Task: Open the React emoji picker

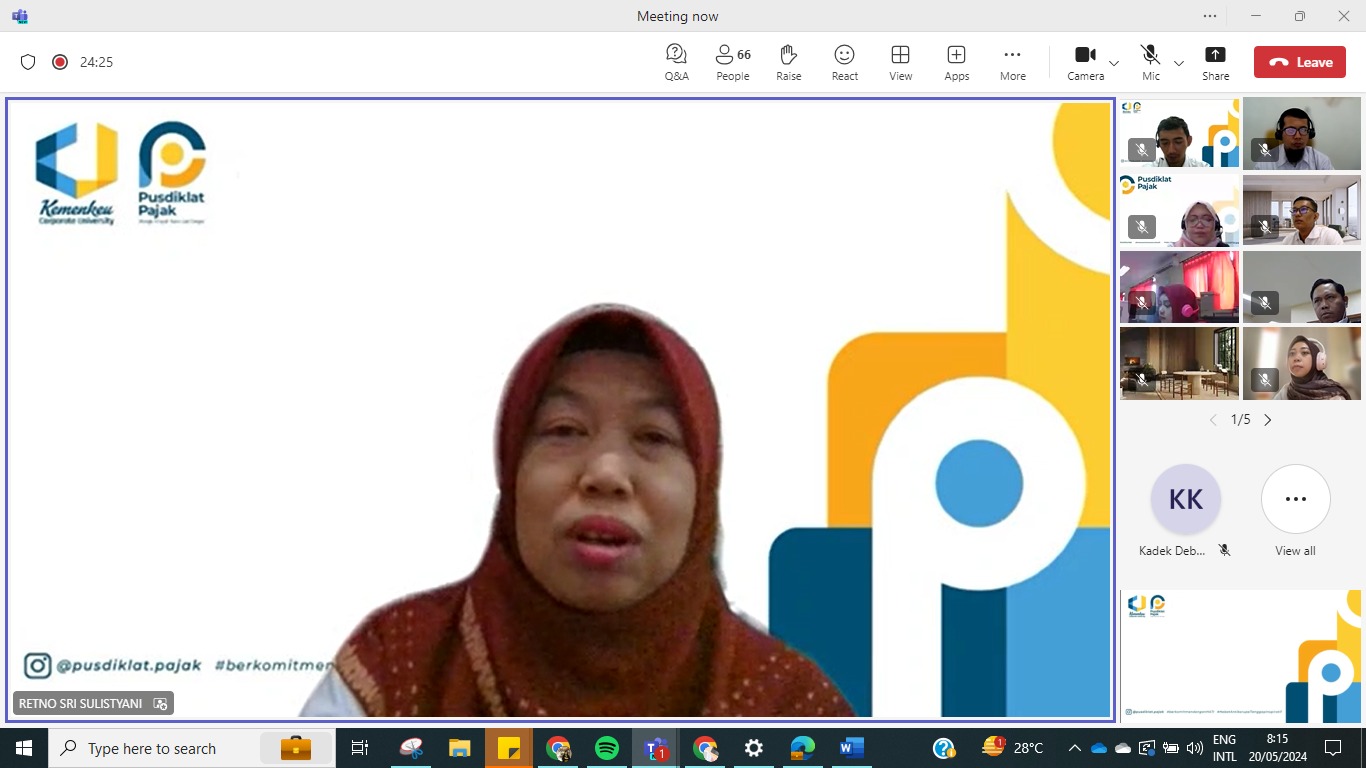Action: point(844,61)
